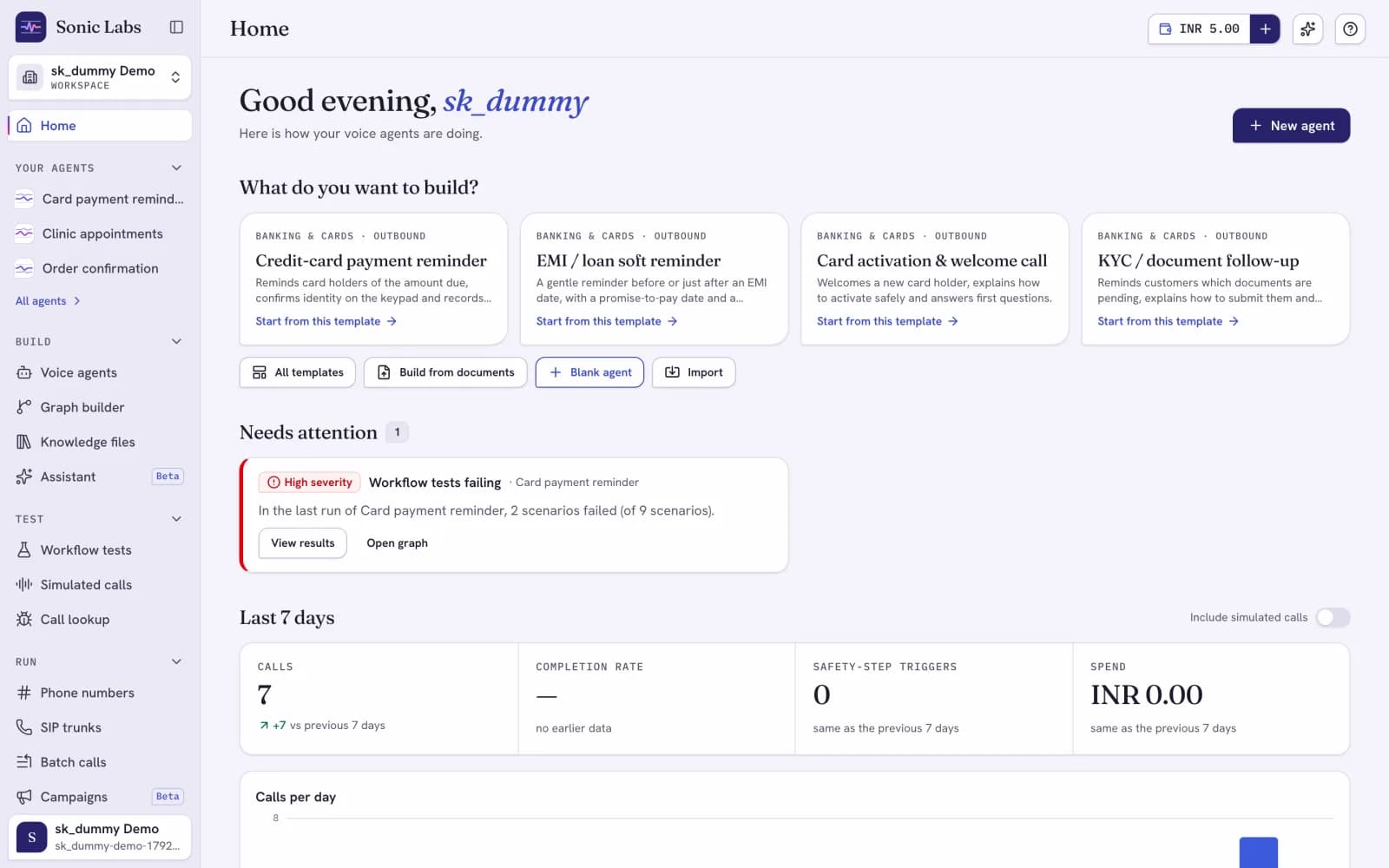Open Voice agents page

point(100,372)
